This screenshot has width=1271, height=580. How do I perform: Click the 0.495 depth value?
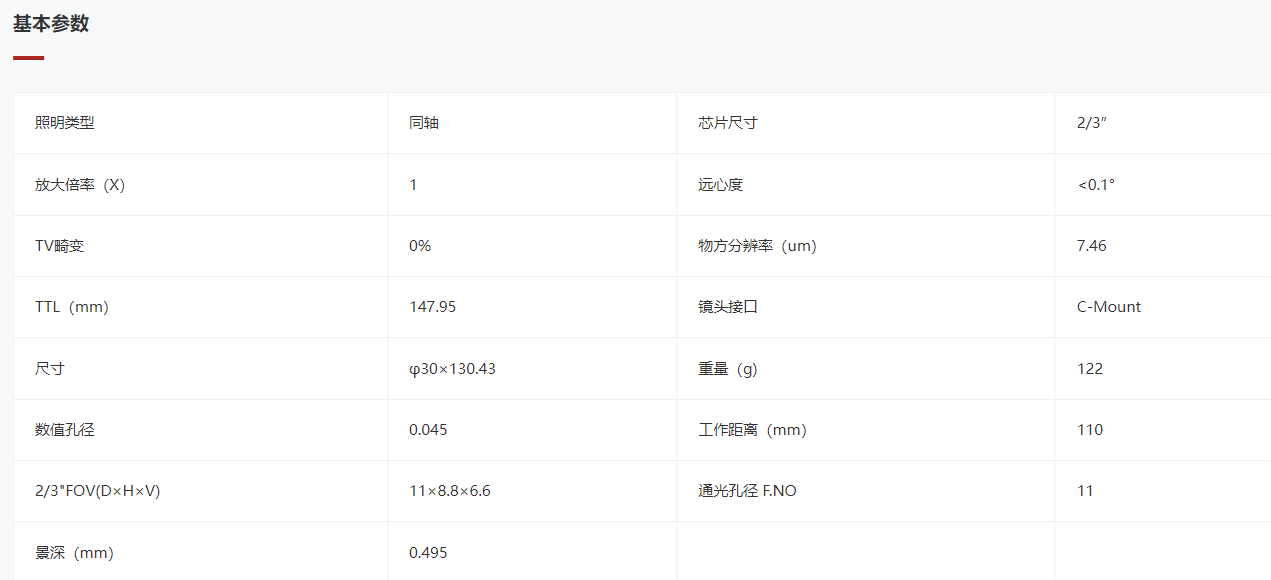click(x=429, y=553)
